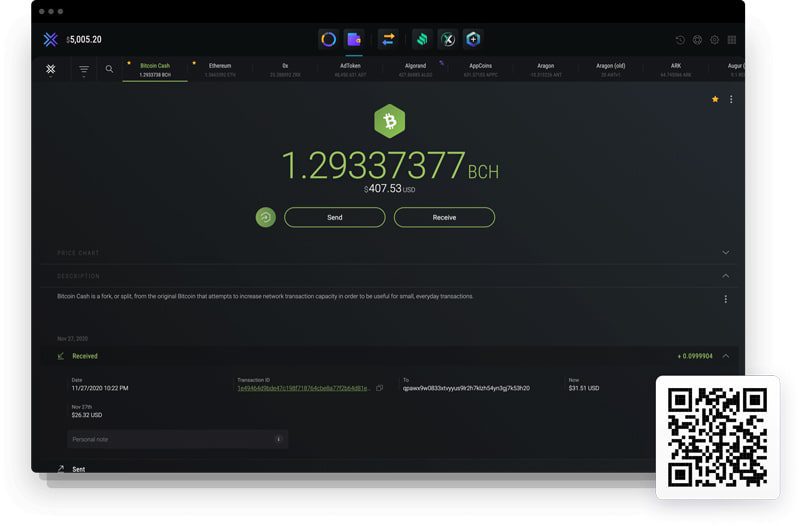Select the Bitcoin Cash asset tab
Screen dimensions: 800x526
(155, 70)
